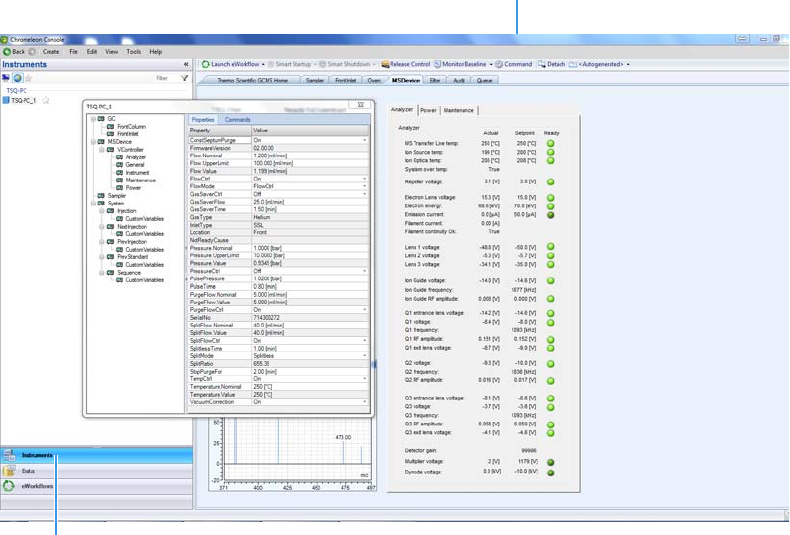The height and width of the screenshot is (535, 790).
Task: Click the Detach toolbar icon
Action: (x=541, y=64)
